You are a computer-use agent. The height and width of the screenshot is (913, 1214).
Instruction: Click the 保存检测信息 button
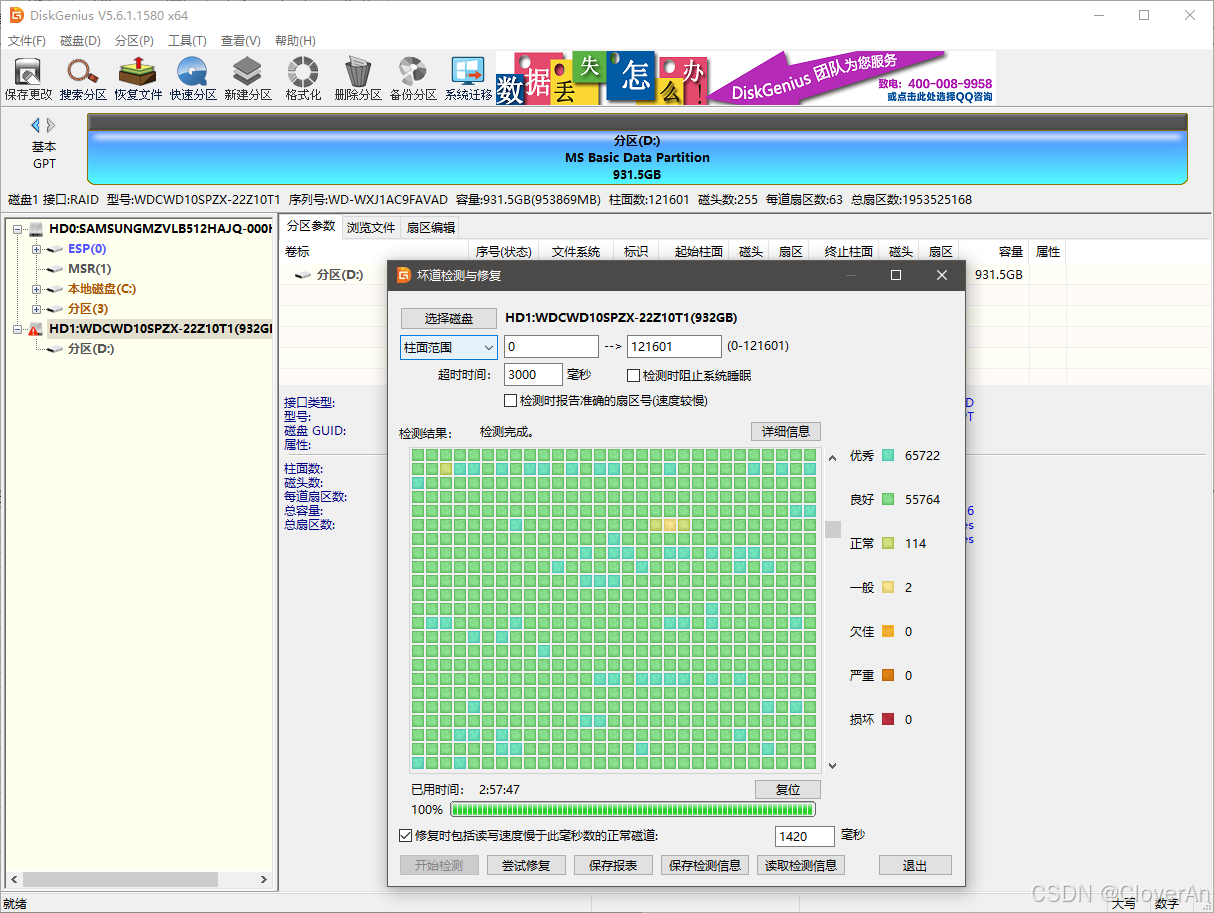pyautogui.click(x=705, y=865)
